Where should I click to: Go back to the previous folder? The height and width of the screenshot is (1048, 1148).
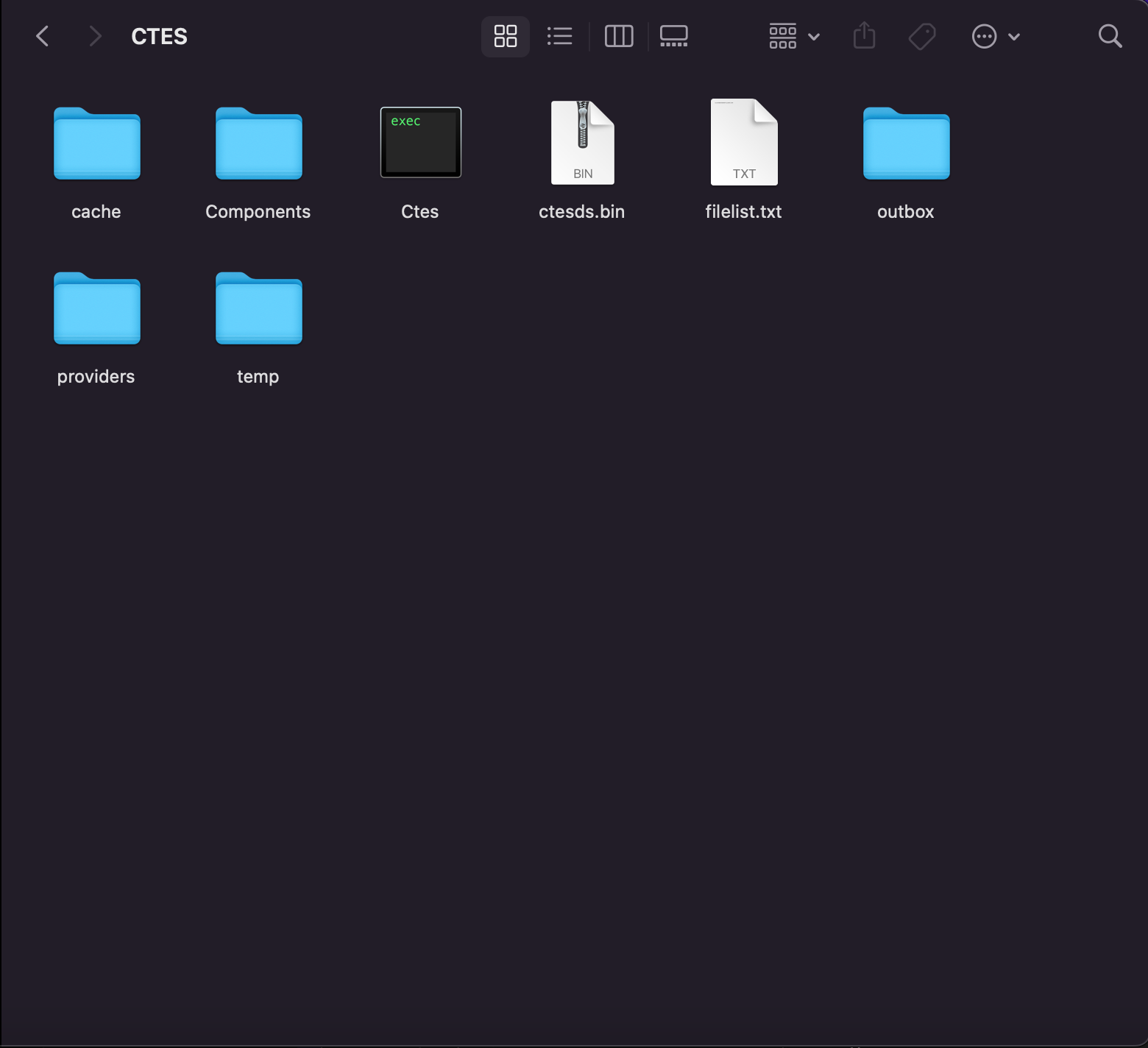click(x=43, y=36)
